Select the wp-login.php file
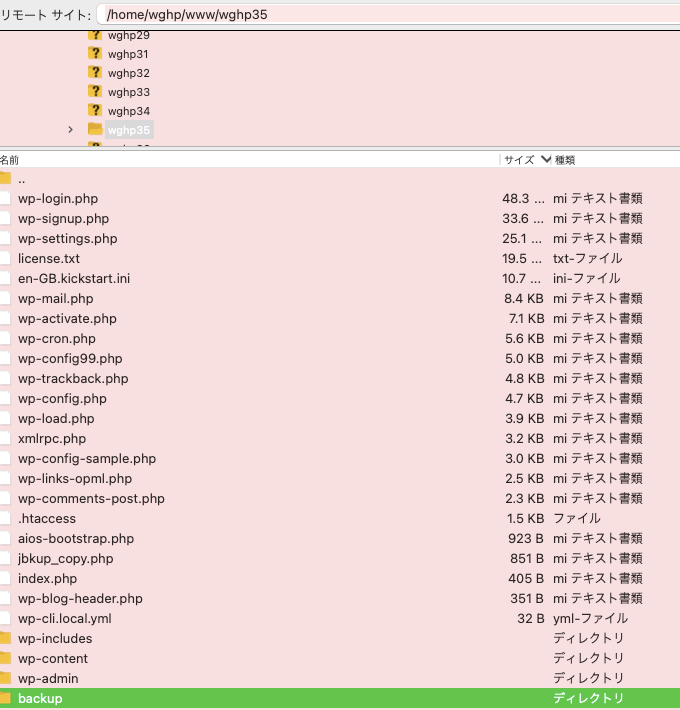680x710 pixels. tap(58, 199)
